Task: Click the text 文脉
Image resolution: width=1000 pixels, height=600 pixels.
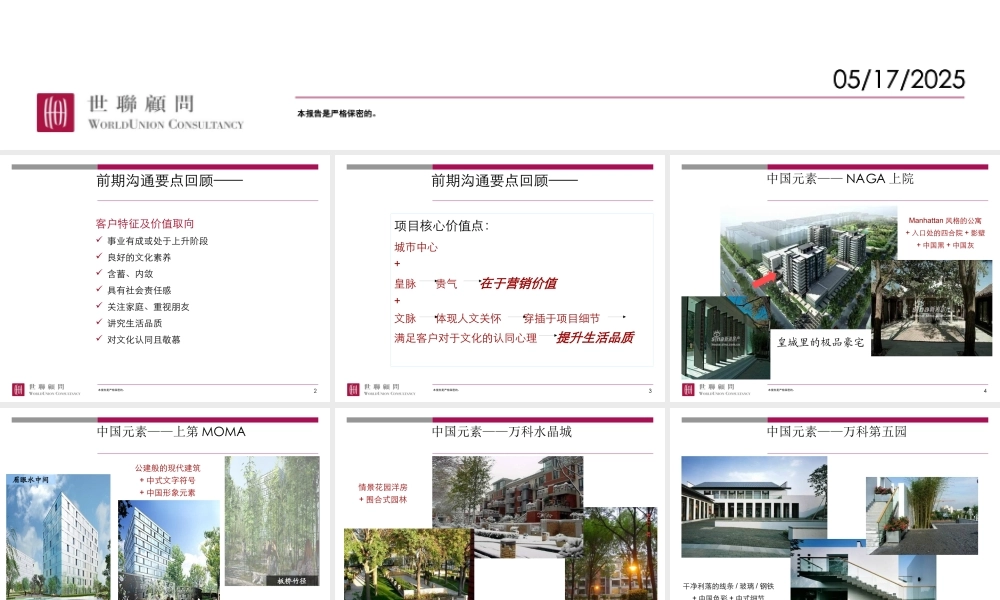Action: point(405,318)
